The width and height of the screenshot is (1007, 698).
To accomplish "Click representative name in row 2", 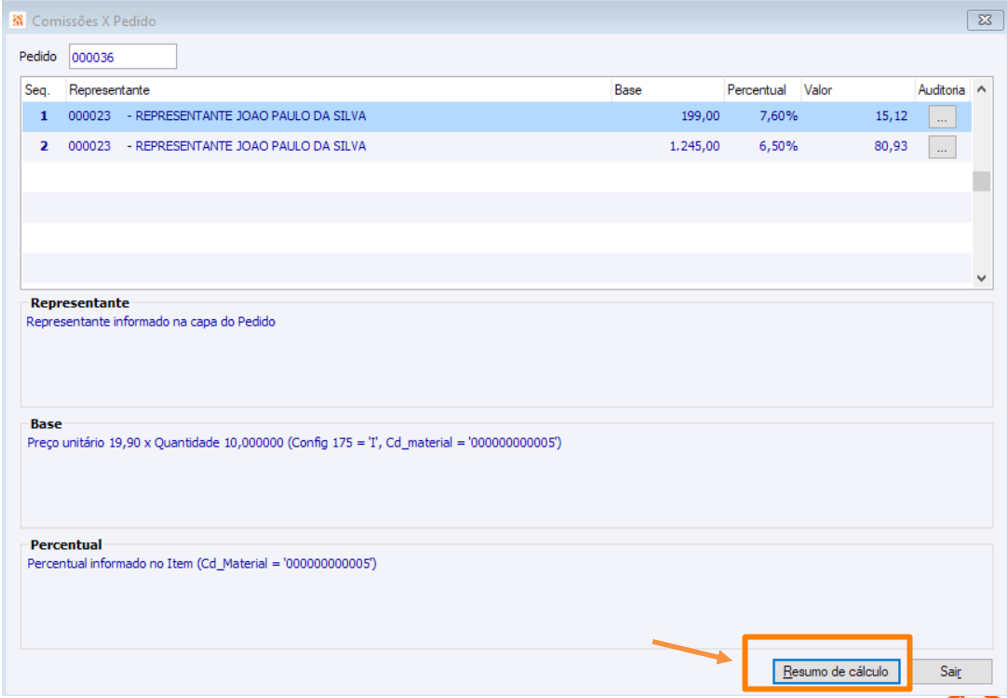I will click(250, 146).
